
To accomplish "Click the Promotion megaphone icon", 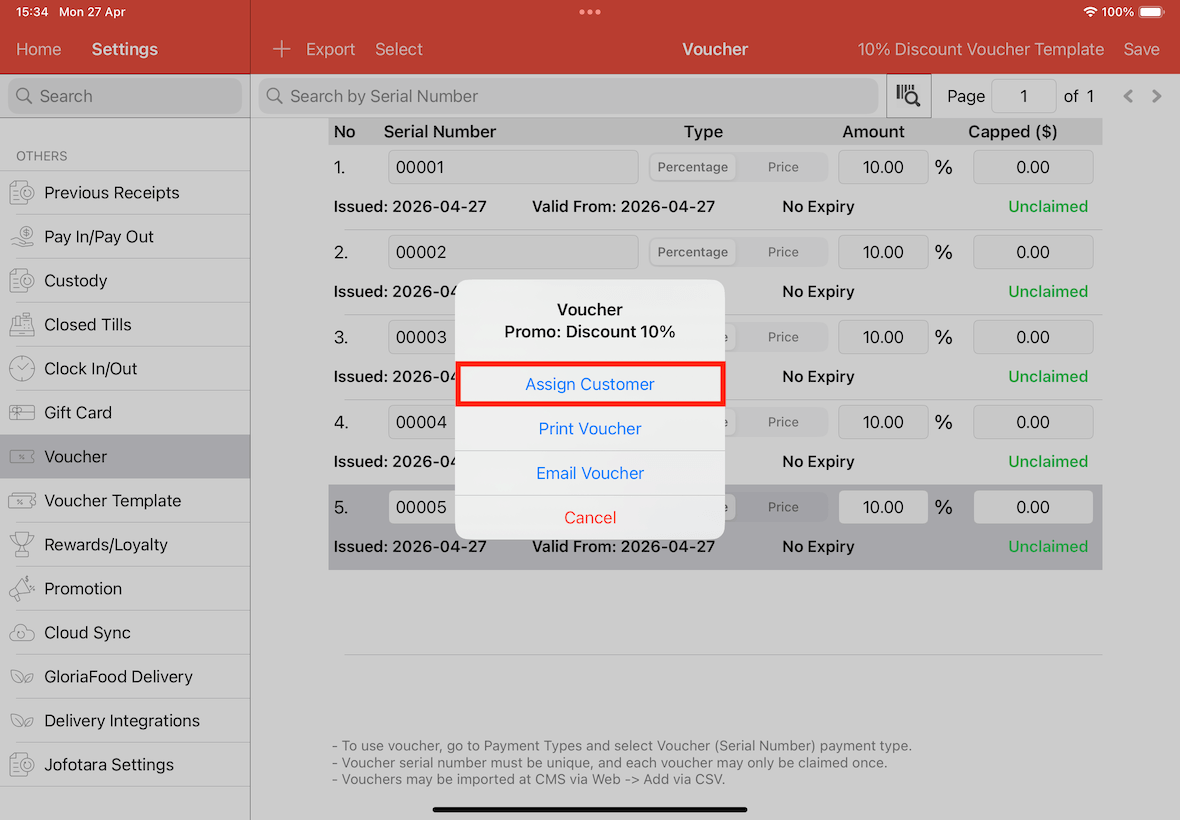I will coord(22,589).
